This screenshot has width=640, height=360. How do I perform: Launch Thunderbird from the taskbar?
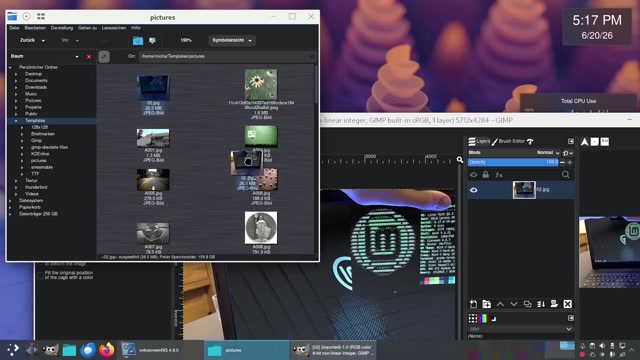[88, 350]
